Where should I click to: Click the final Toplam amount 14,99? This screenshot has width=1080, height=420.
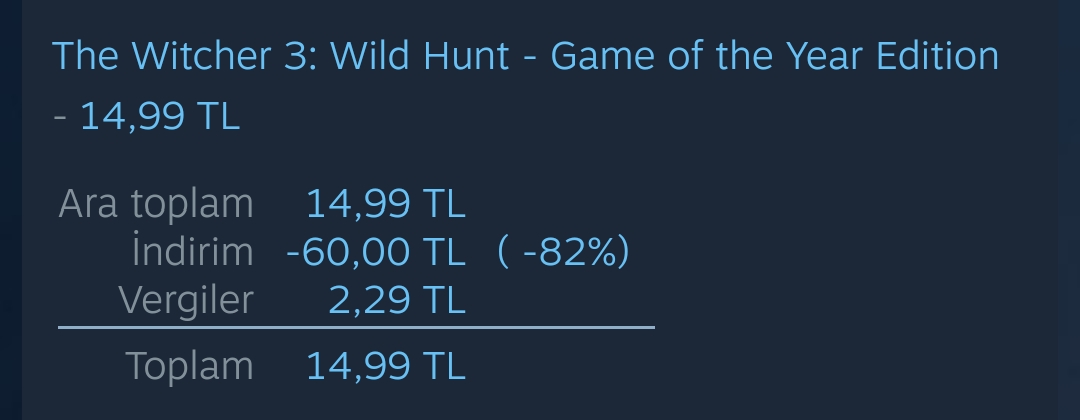coord(358,366)
